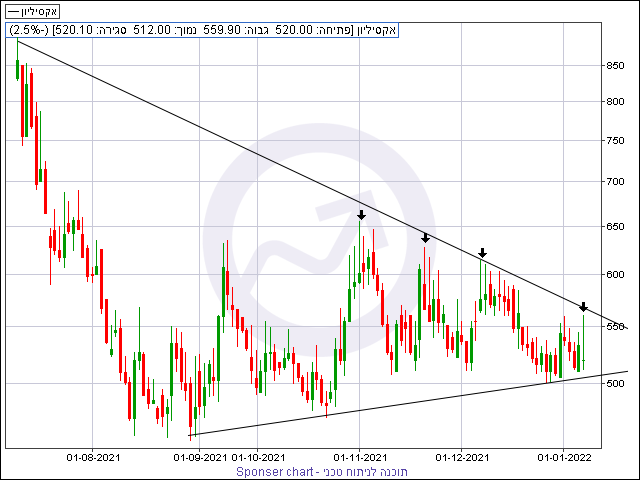The height and width of the screenshot is (480, 640).
Task: Click the 800 price axis label
Action: point(615,102)
